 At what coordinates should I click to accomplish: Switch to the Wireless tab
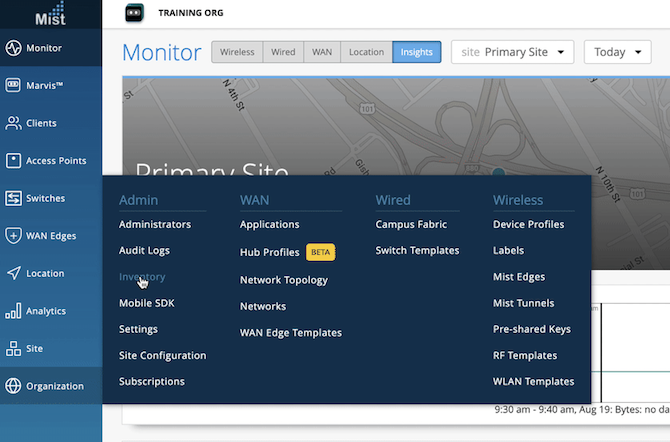pyautogui.click(x=237, y=52)
